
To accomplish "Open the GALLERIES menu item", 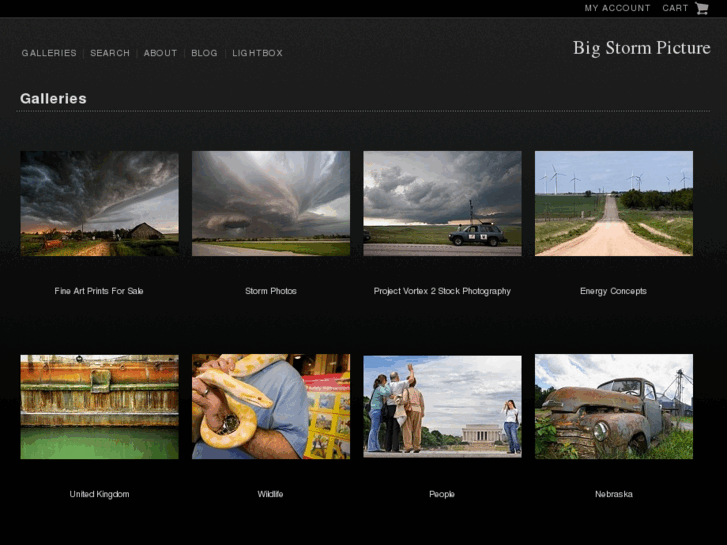I will [49, 53].
